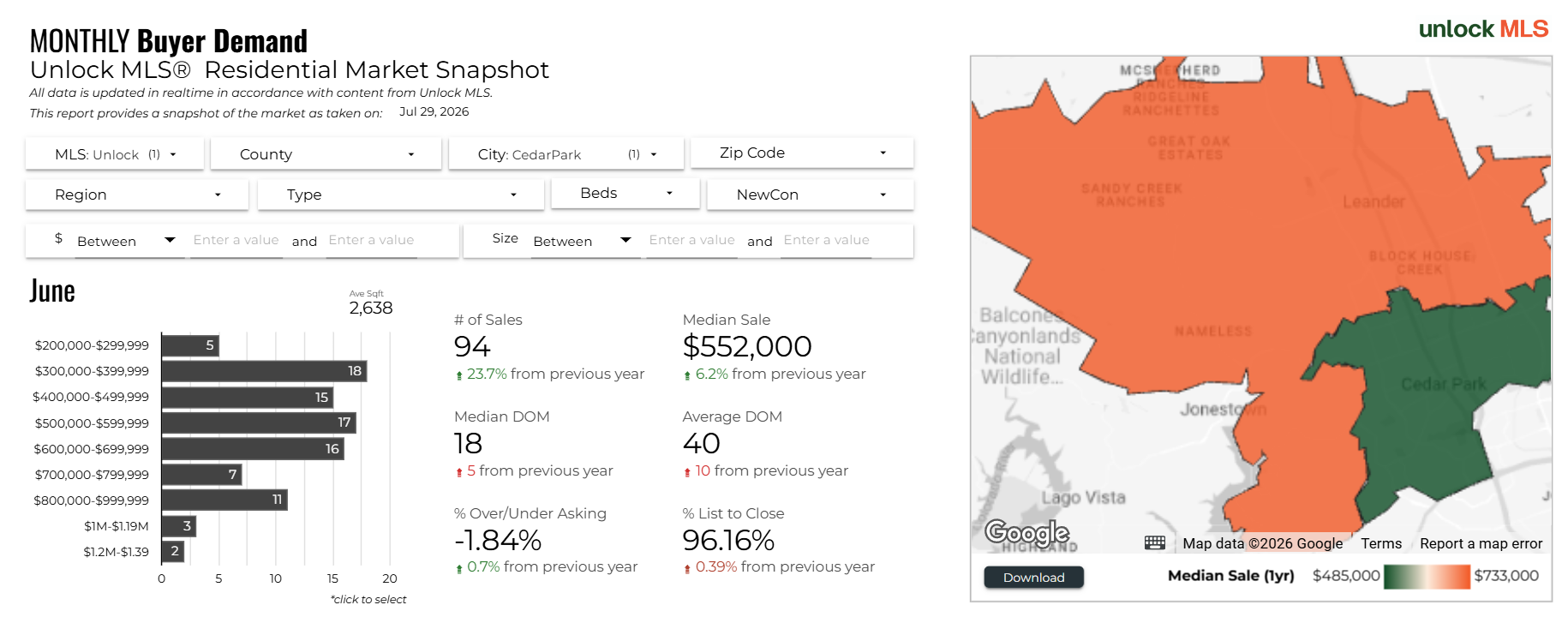Click the second Size value input field
This screenshot has height=623, width=1568.
click(x=826, y=241)
